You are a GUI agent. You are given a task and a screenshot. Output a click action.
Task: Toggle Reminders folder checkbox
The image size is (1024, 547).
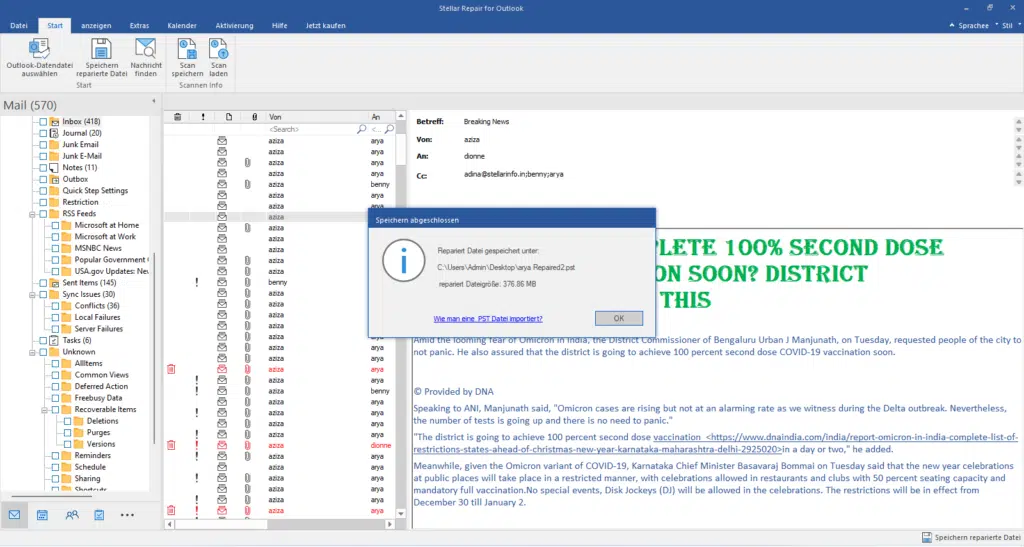[x=56, y=456]
